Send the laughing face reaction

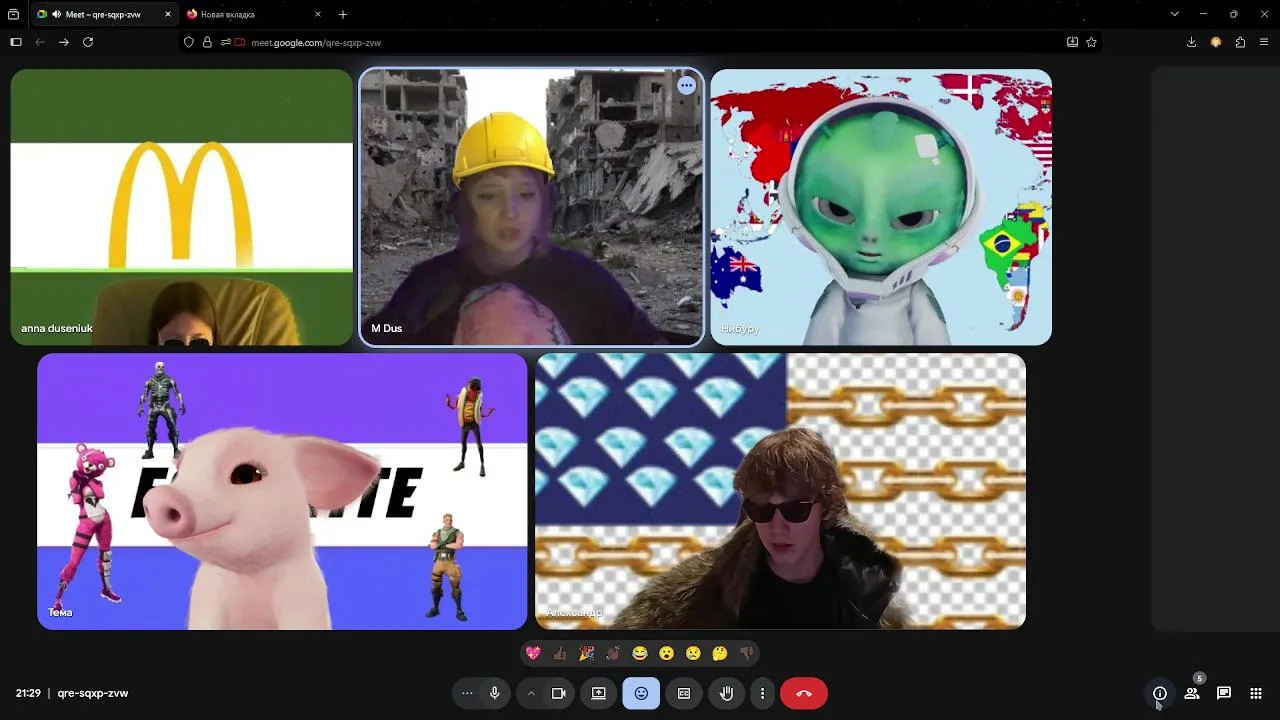coord(640,653)
